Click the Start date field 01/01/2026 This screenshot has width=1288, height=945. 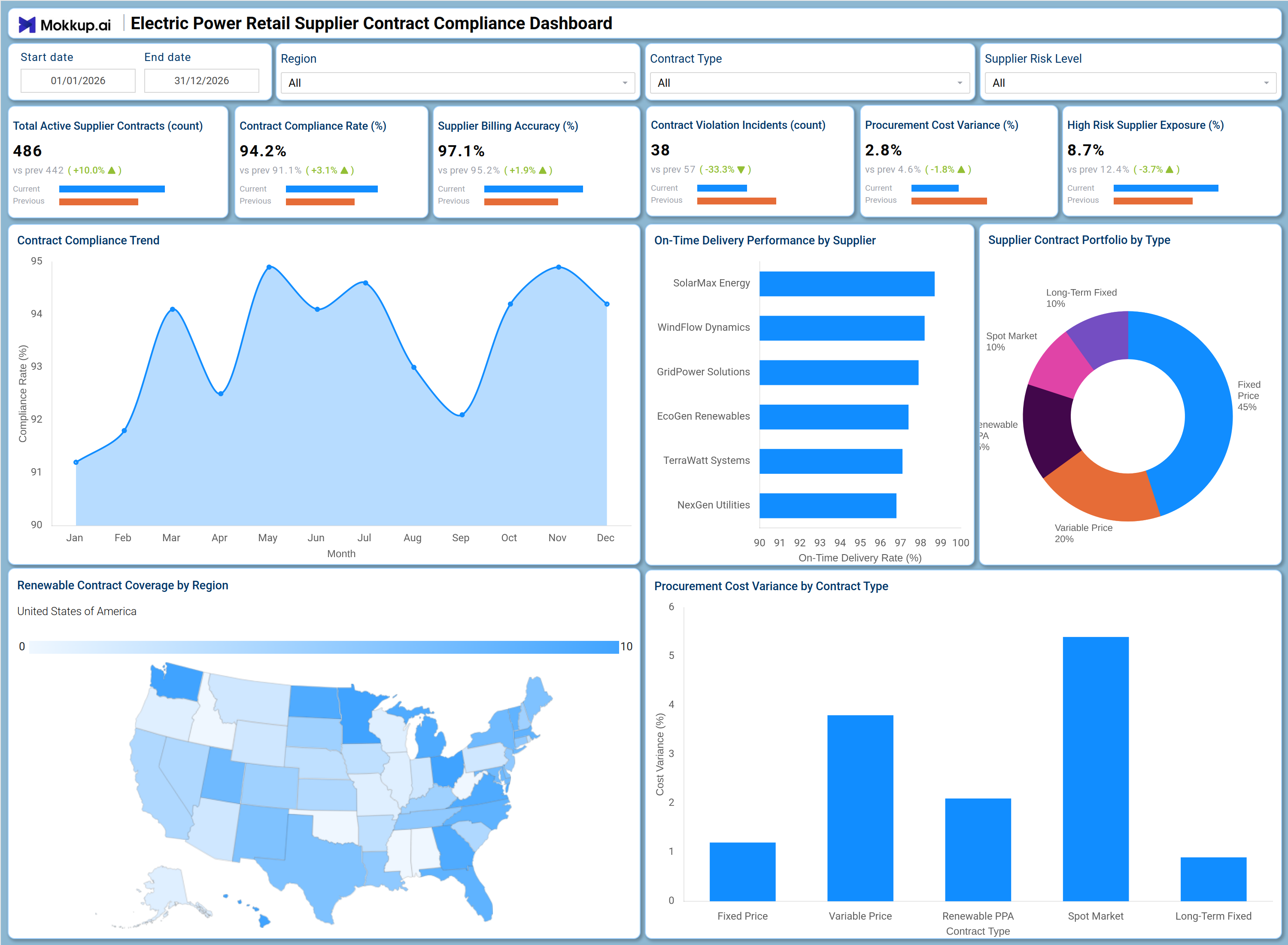tap(78, 81)
